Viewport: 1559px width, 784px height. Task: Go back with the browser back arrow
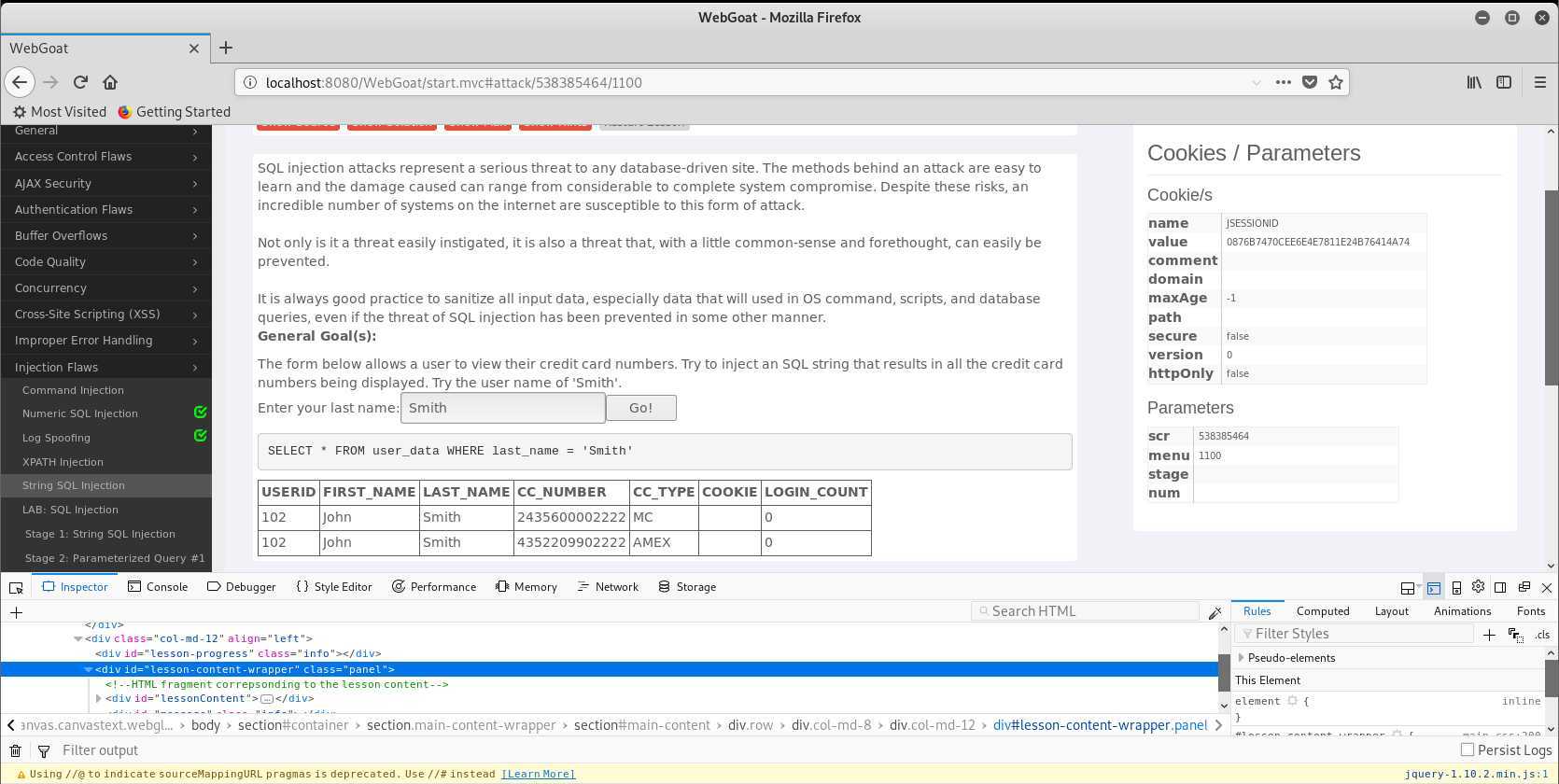[20, 82]
